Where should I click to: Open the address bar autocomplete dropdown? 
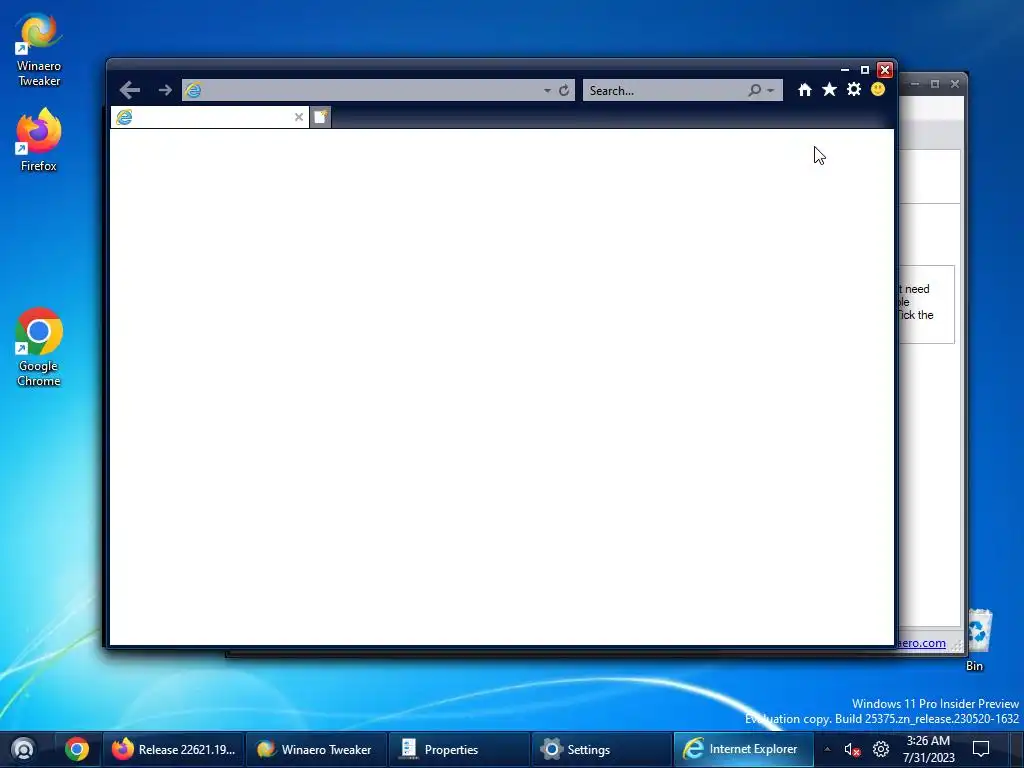coord(547,90)
